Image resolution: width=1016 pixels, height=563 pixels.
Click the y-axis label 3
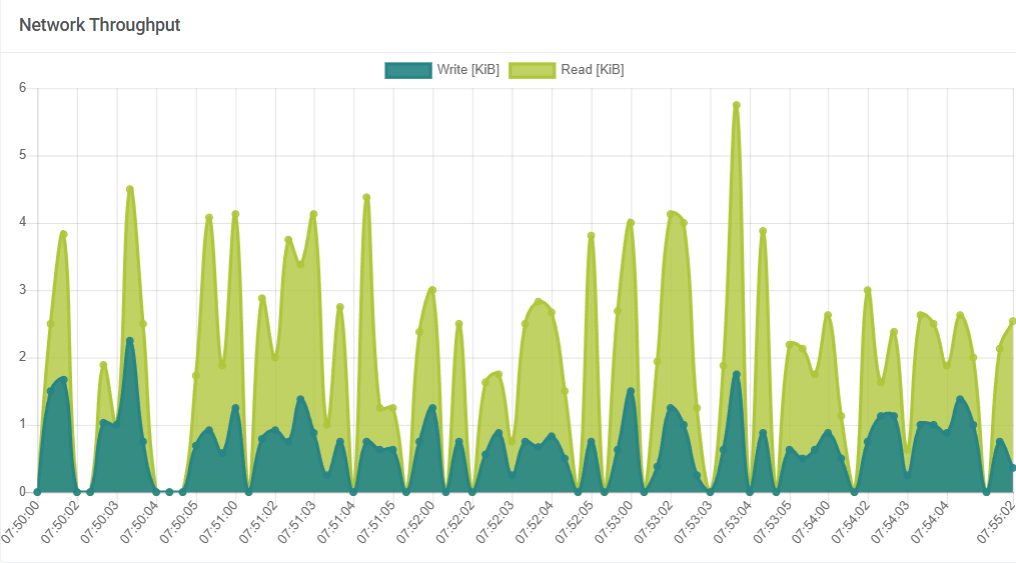[22, 290]
